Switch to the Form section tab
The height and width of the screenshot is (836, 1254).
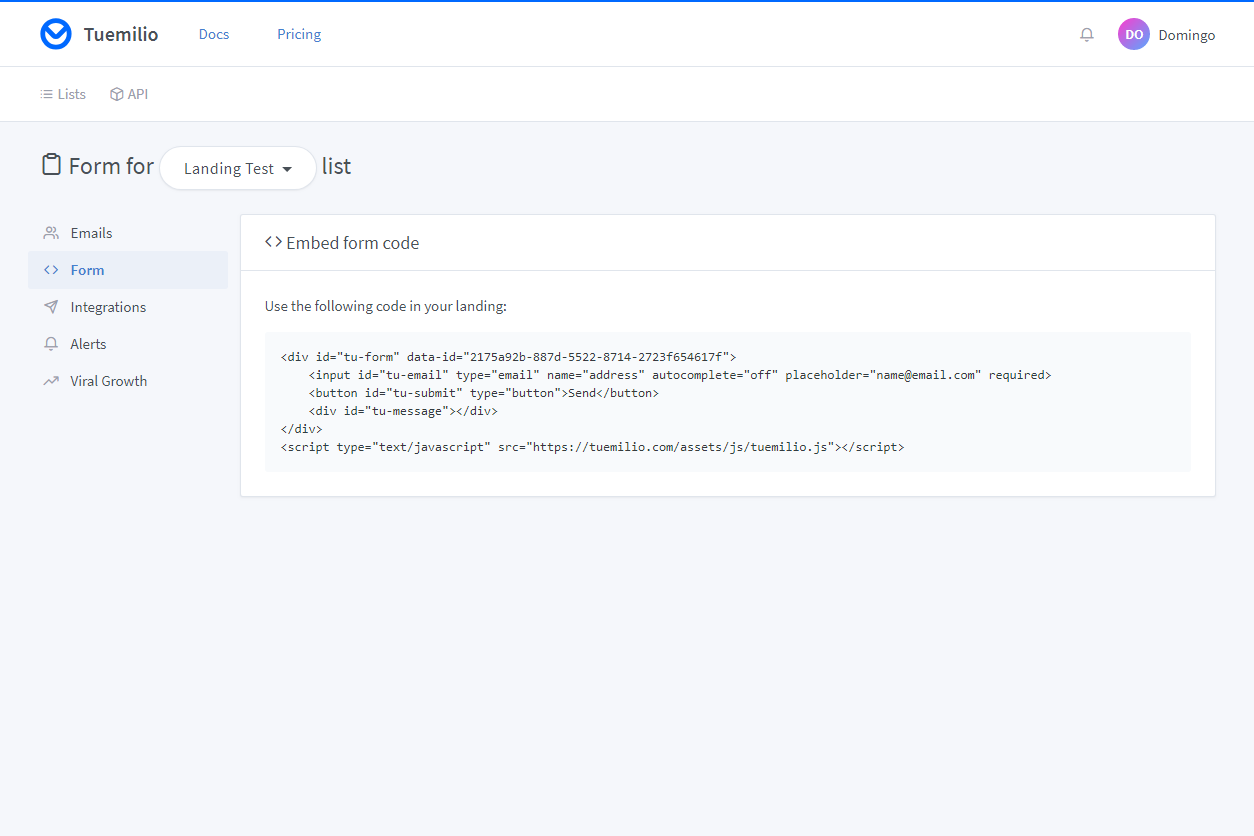coord(87,269)
